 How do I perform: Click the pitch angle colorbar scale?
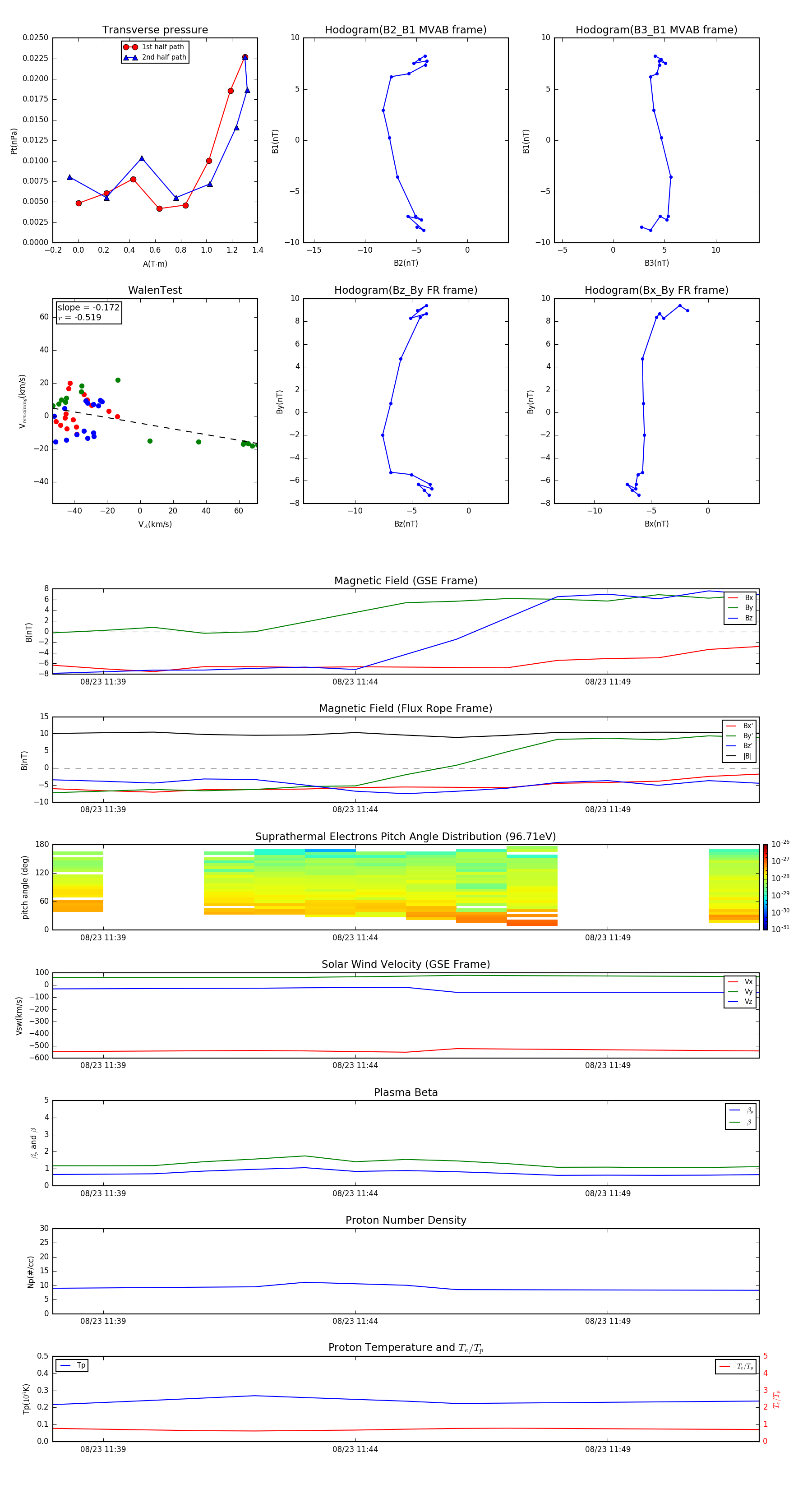(x=765, y=887)
